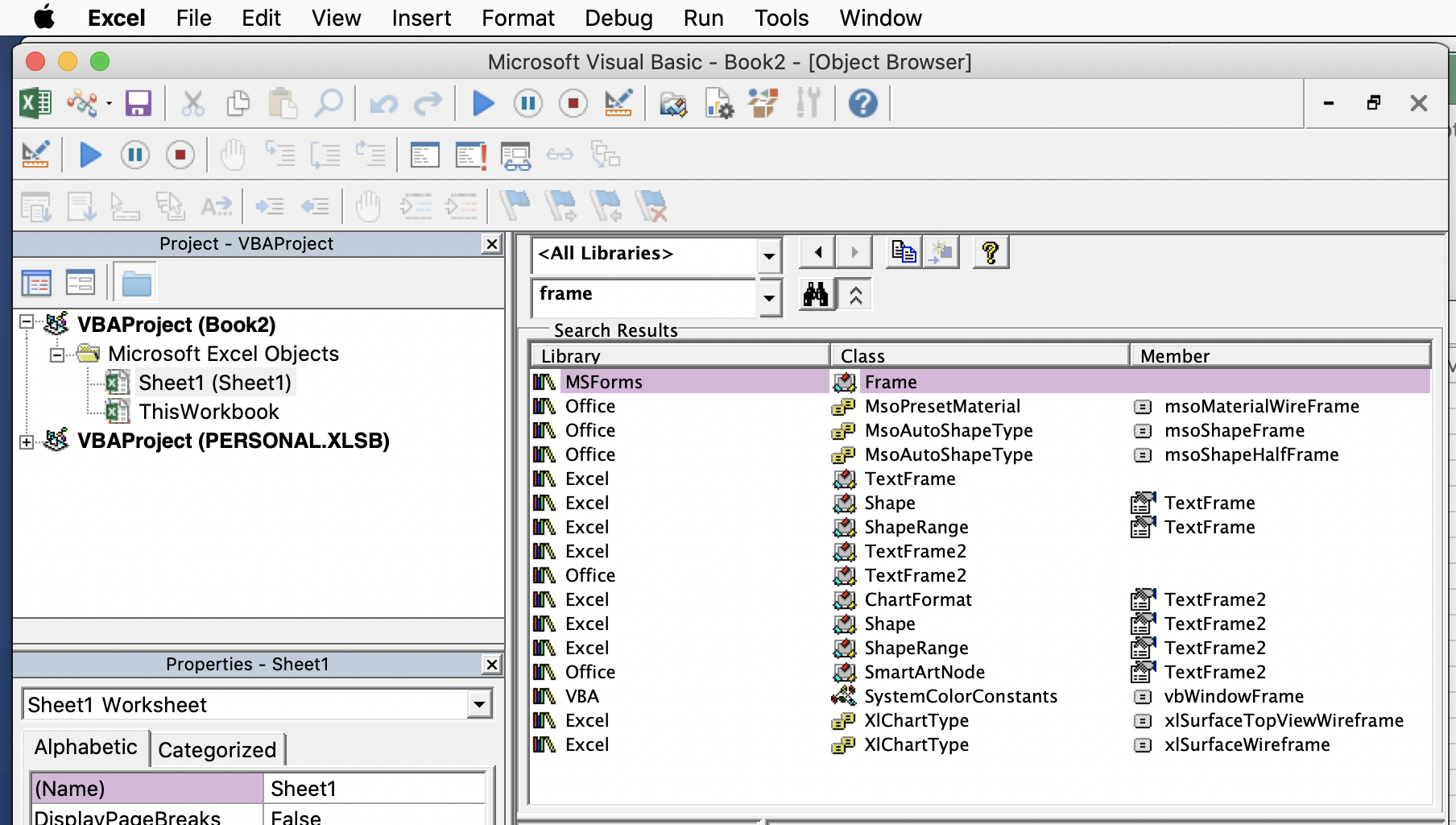Screen dimensions: 1456x825
Task: Click the Step Into icon
Action: click(x=280, y=155)
